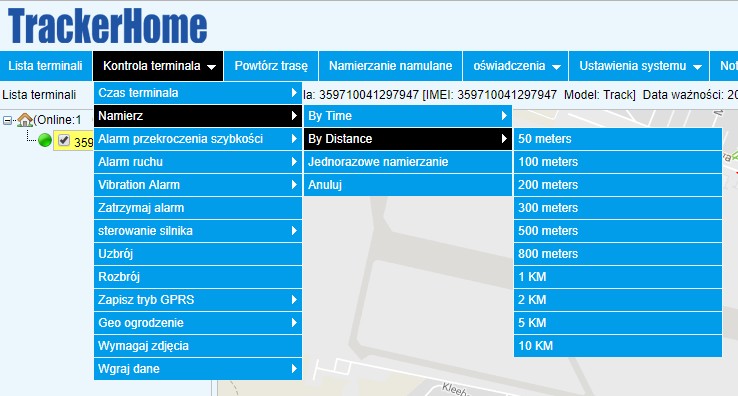Click the green online status indicator
Screen dimensions: 738x396
point(45,140)
